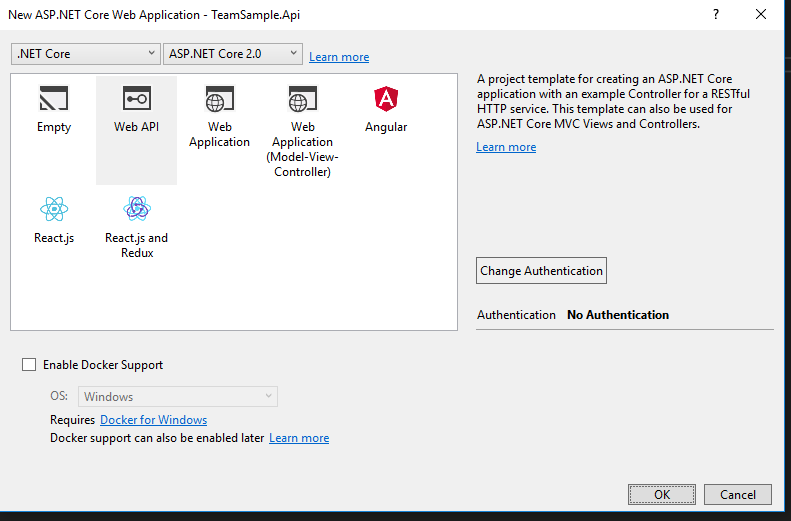Choose the Web API template icon

click(136, 99)
